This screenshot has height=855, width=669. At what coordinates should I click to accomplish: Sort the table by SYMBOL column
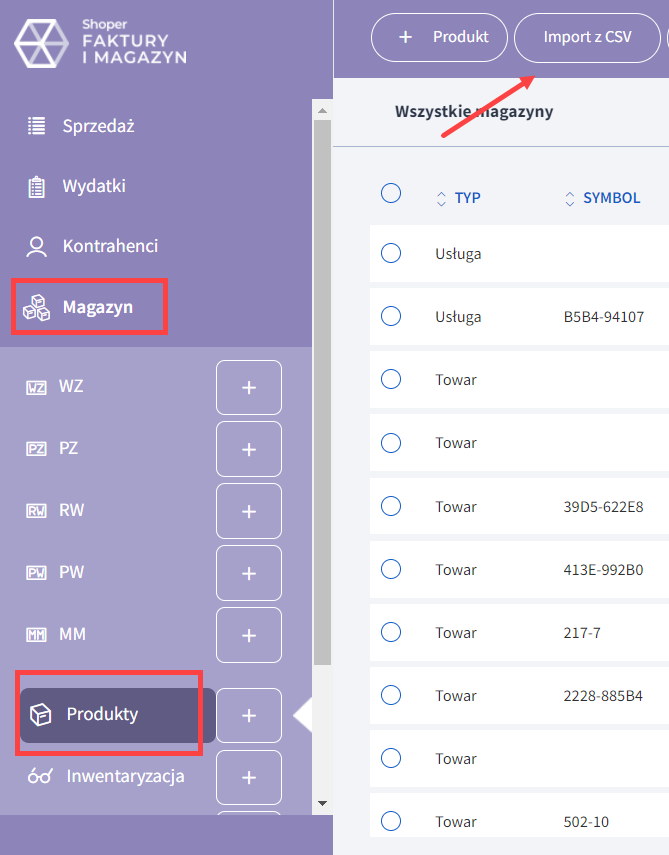602,198
